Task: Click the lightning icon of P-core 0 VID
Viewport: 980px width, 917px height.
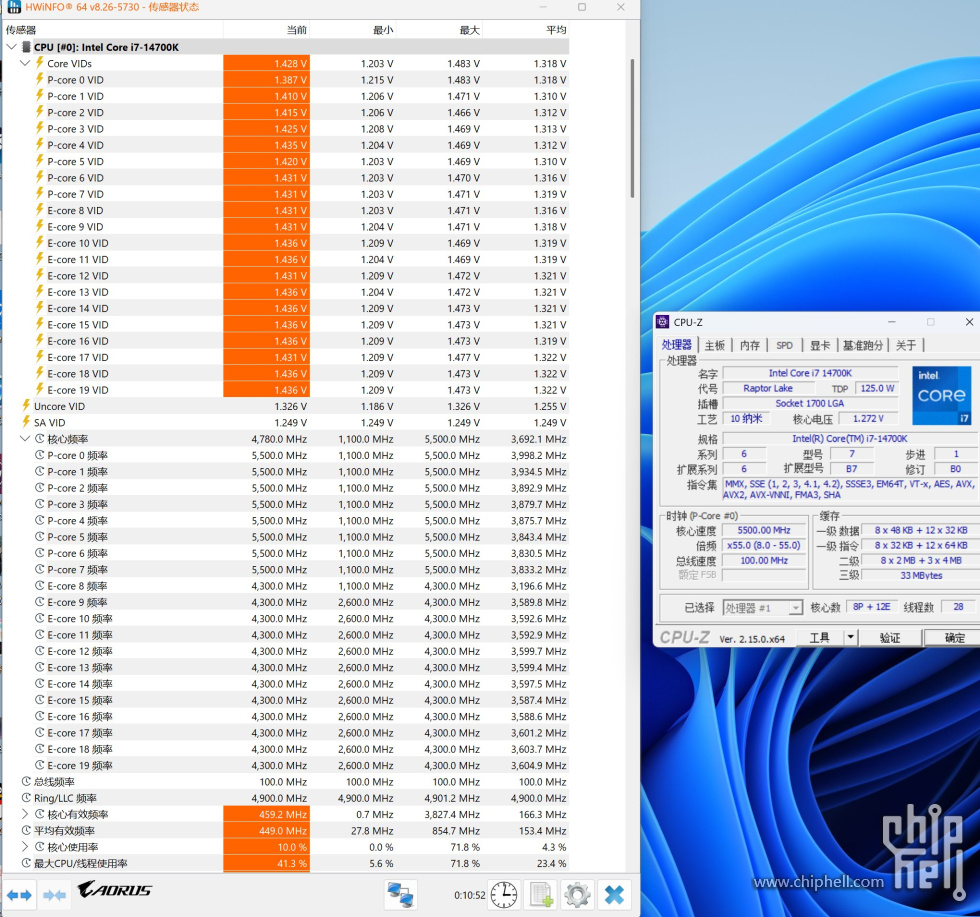Action: tap(39, 79)
